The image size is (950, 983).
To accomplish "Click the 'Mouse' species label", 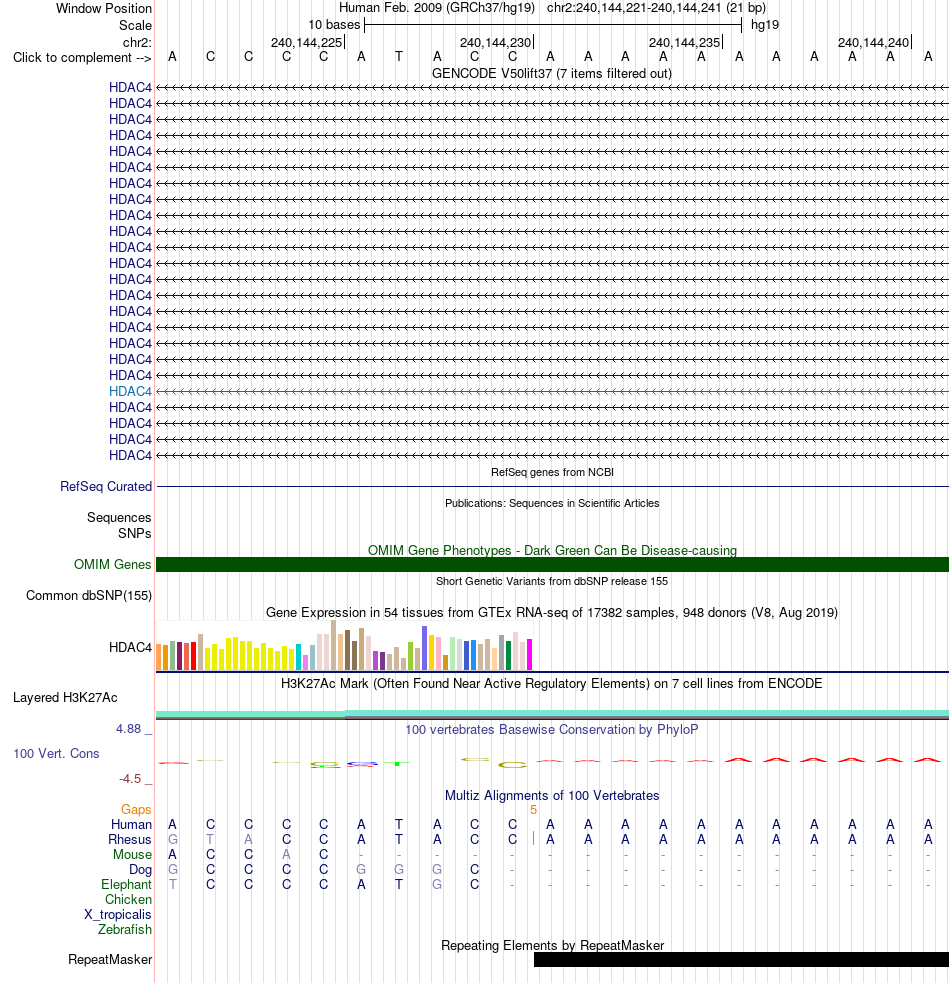I will point(132,854).
